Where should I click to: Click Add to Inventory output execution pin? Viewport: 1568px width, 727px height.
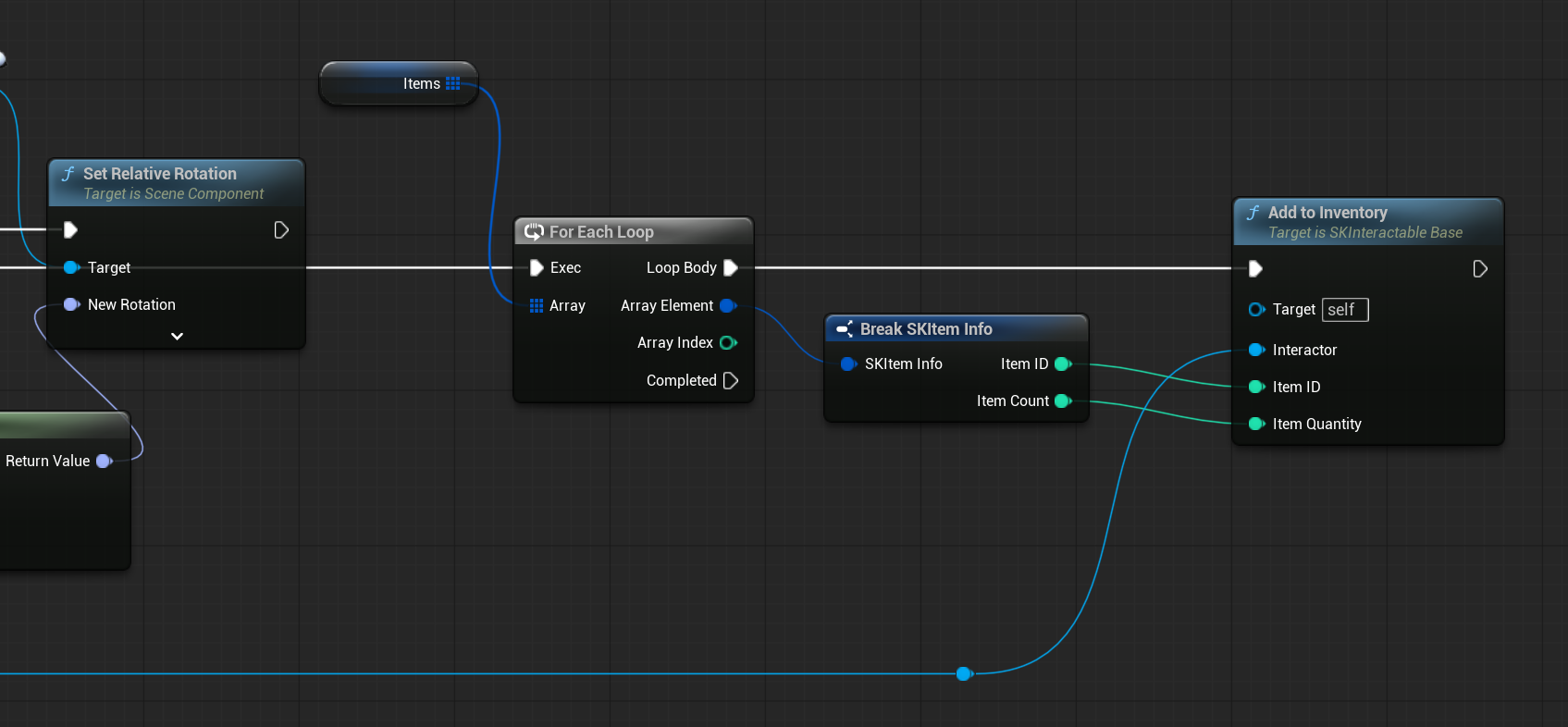point(1480,269)
